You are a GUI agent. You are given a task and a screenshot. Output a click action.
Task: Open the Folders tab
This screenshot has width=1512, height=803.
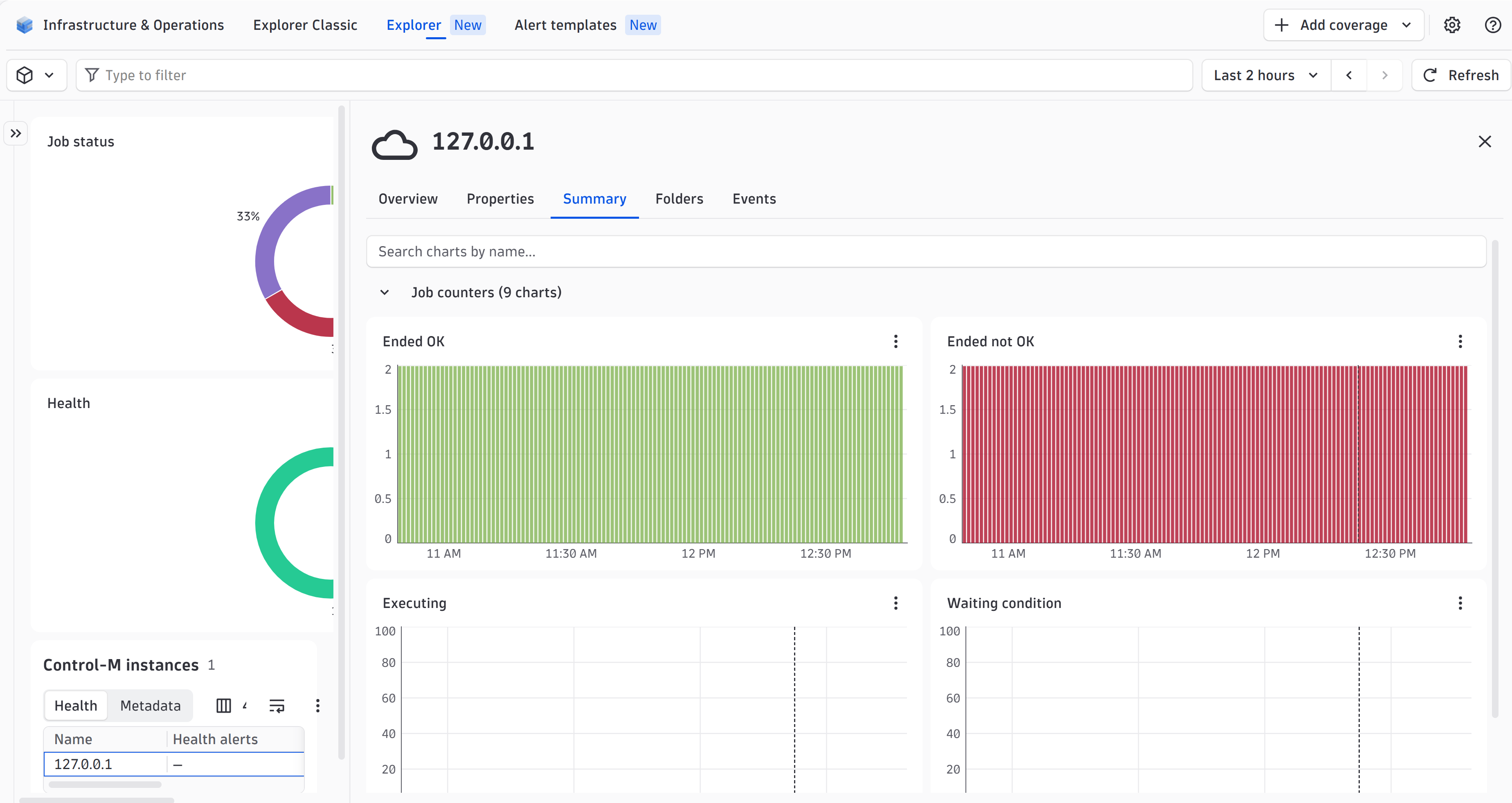[x=679, y=199]
